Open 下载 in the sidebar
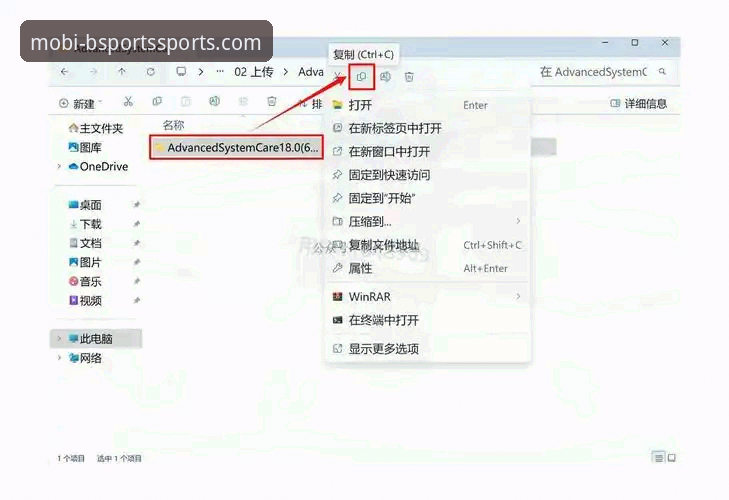Viewport: 729px width, 500px height. (x=85, y=224)
